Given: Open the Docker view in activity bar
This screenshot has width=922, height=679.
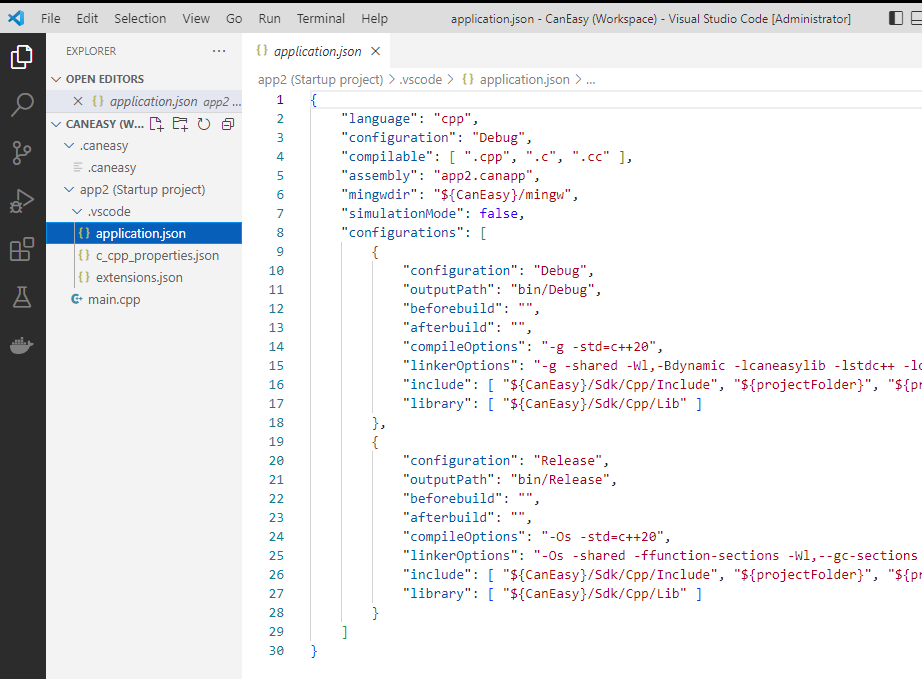Looking at the screenshot, I should [22, 346].
